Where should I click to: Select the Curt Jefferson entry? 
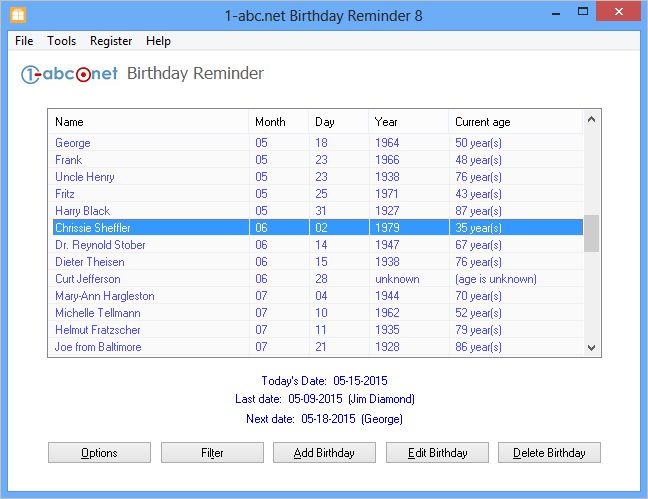click(88, 279)
